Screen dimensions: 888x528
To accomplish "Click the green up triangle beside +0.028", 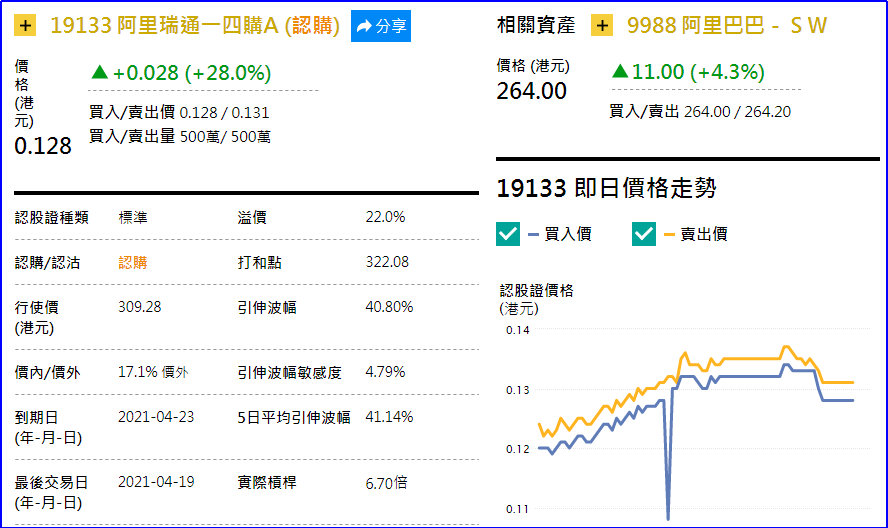I will tap(100, 72).
